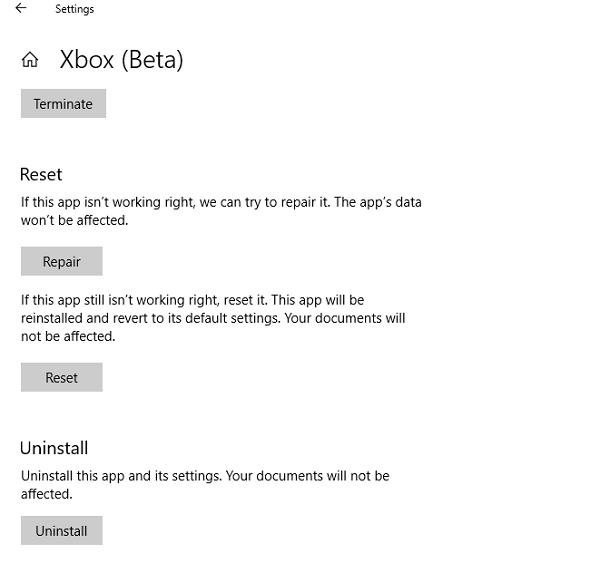Click the "won't be affected." text line
The image size is (600, 563).
[x=74, y=220]
